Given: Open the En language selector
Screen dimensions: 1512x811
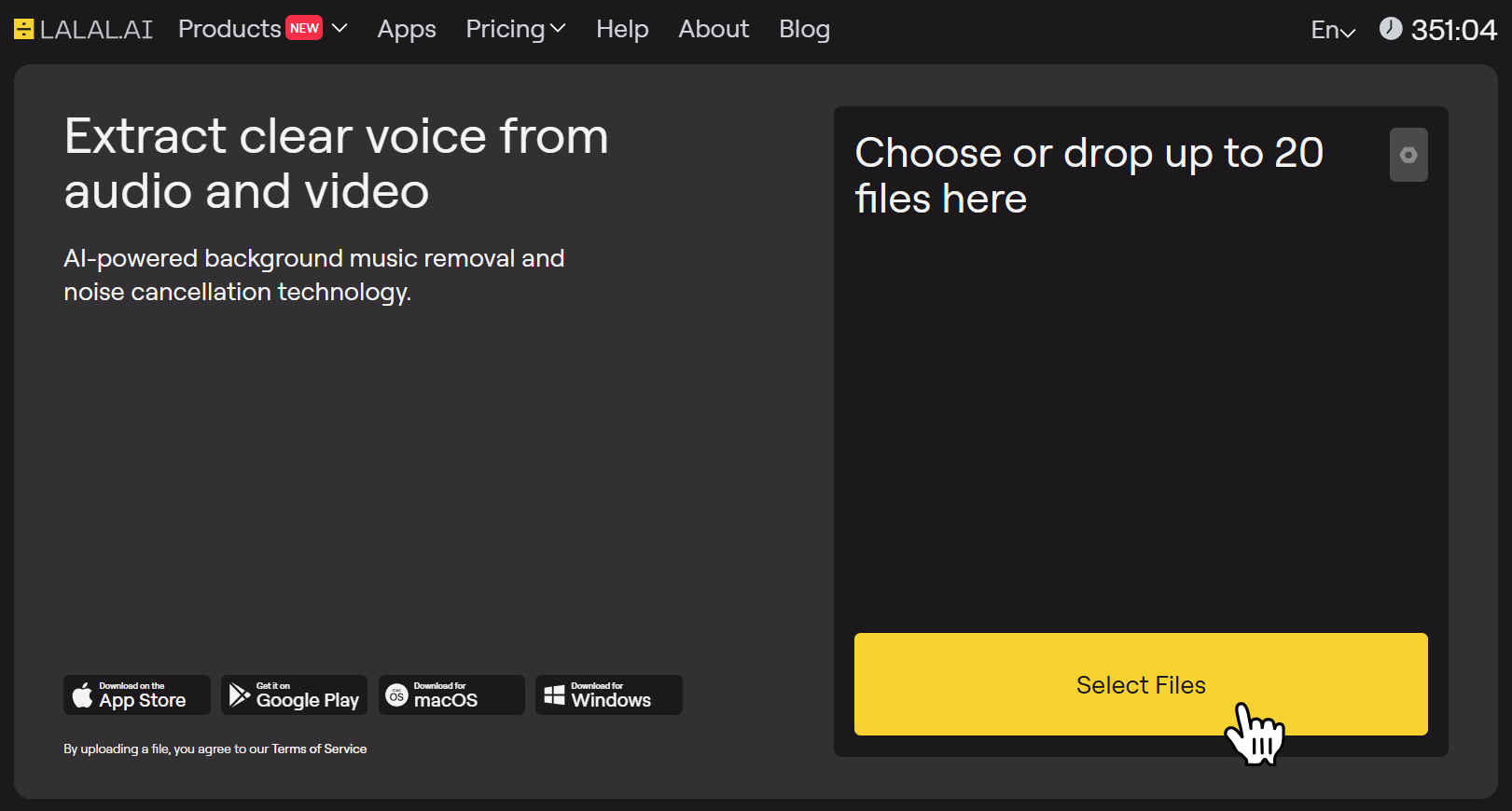Looking at the screenshot, I should coord(1333,31).
